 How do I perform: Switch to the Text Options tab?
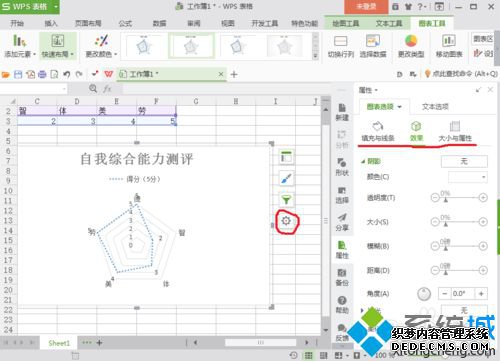pos(435,107)
